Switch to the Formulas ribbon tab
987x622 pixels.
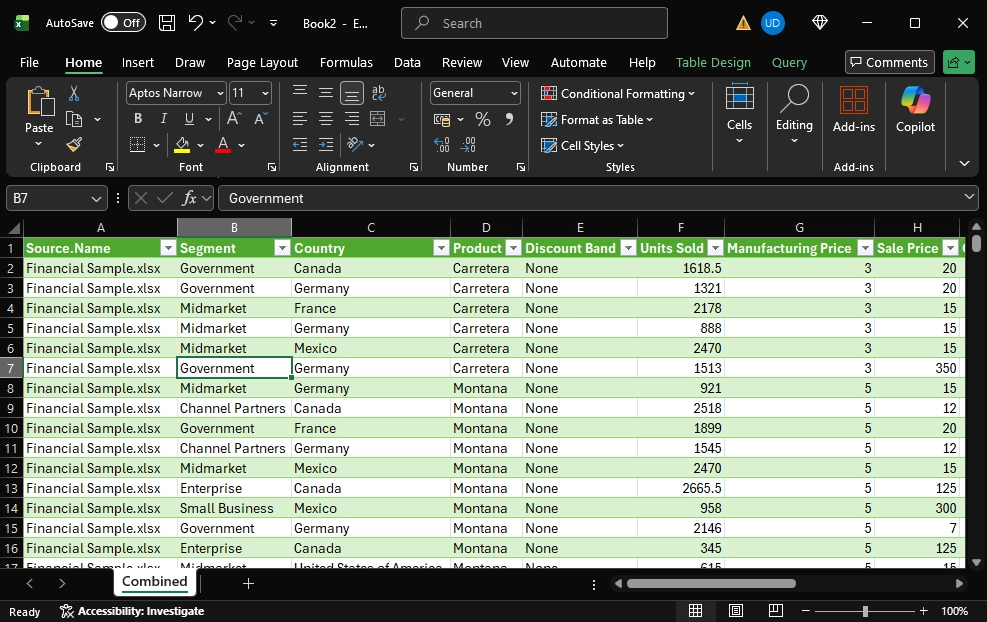click(346, 62)
